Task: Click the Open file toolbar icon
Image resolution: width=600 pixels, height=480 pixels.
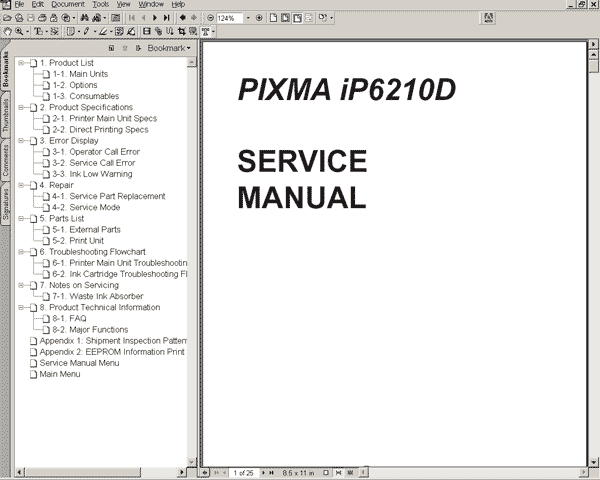Action: point(7,18)
